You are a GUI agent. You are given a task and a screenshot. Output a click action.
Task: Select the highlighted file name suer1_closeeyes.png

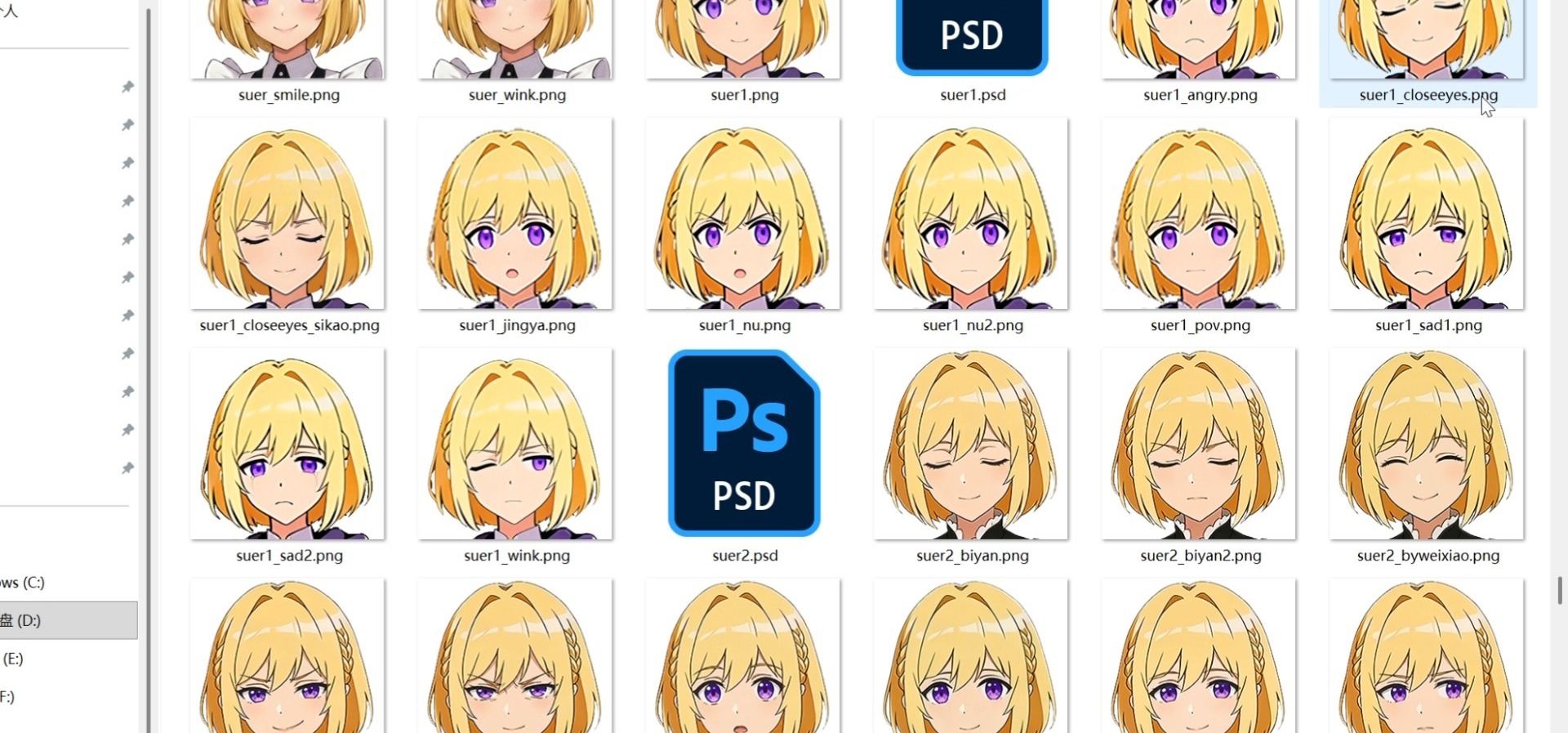point(1428,95)
